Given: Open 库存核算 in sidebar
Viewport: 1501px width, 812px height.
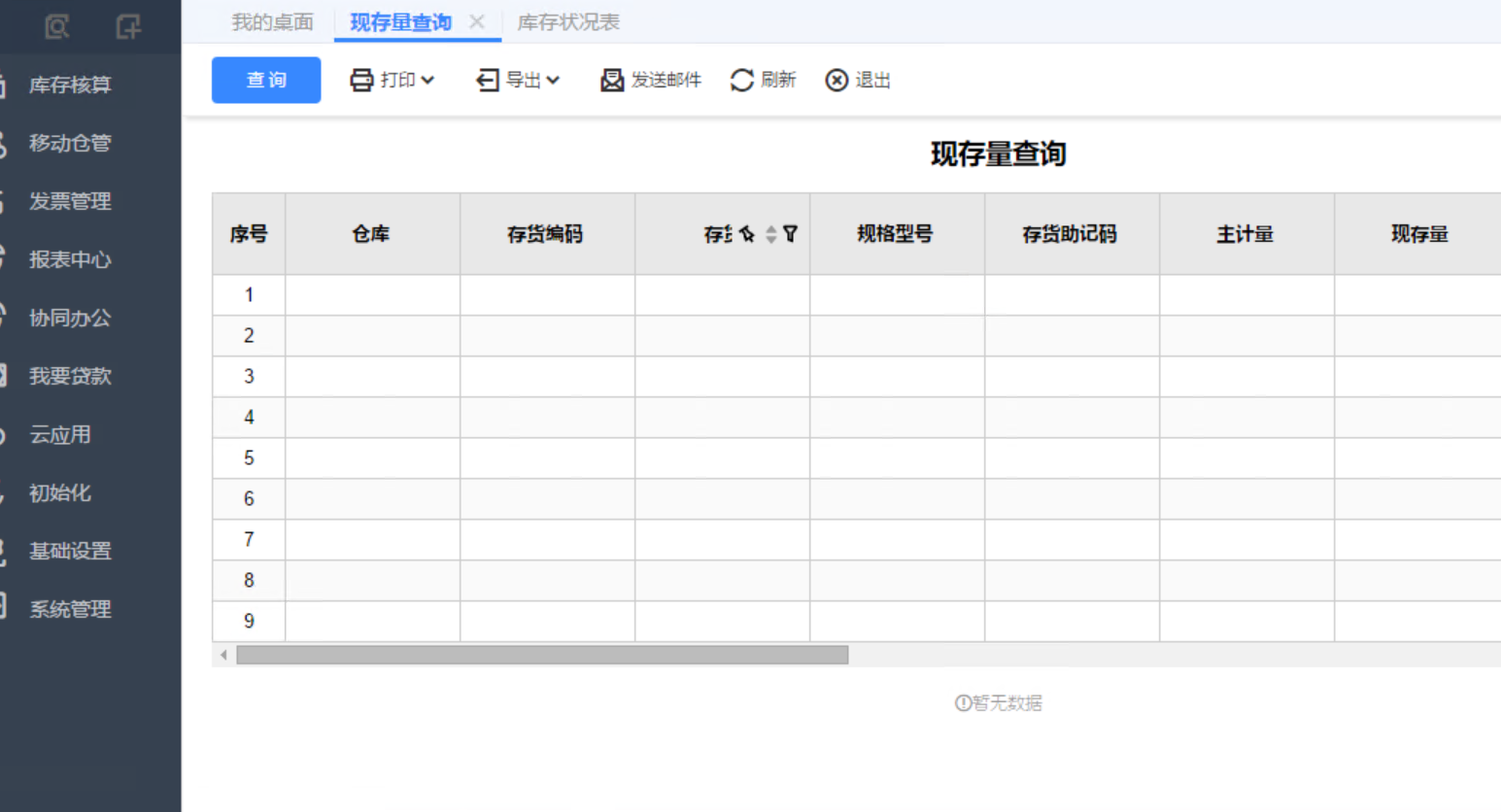Looking at the screenshot, I should tap(70, 85).
